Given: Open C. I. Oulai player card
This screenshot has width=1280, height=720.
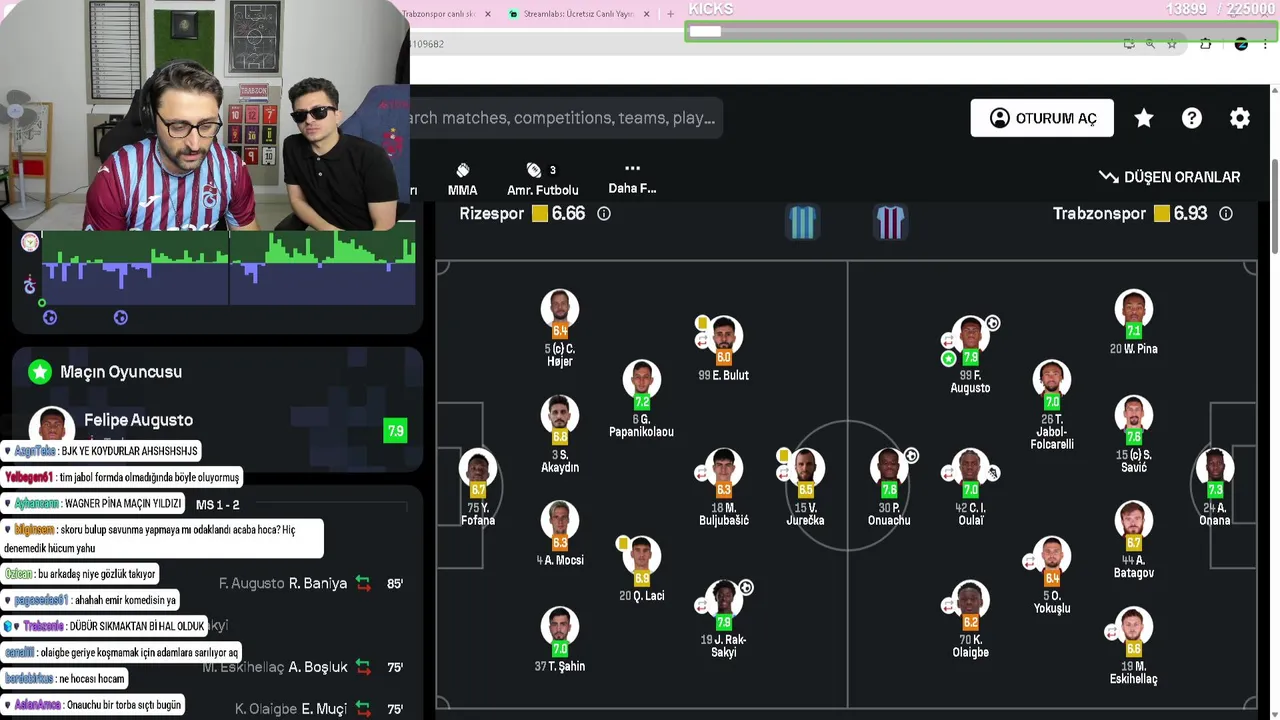Looking at the screenshot, I should (x=970, y=488).
